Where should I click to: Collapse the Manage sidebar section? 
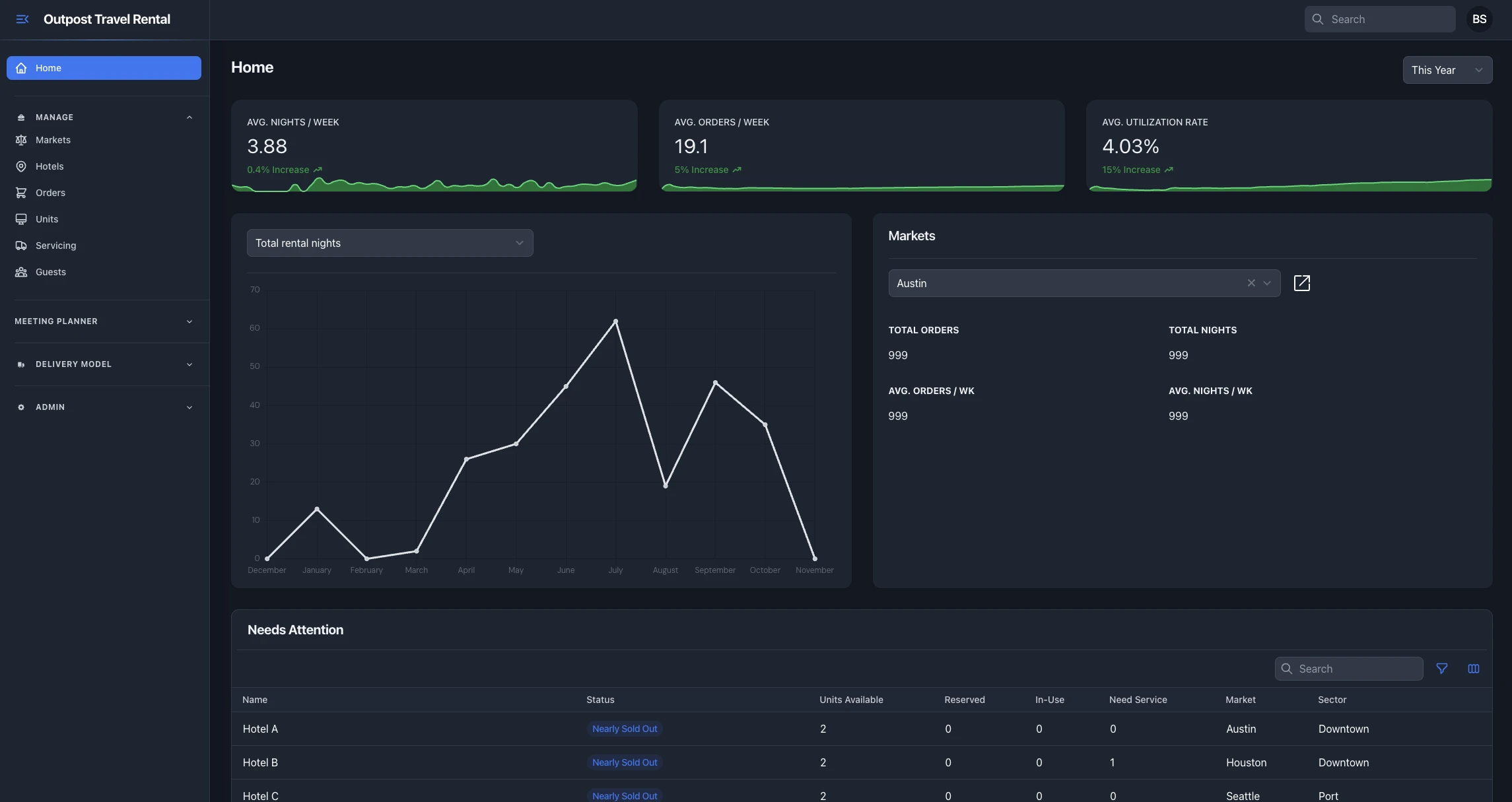[x=189, y=117]
